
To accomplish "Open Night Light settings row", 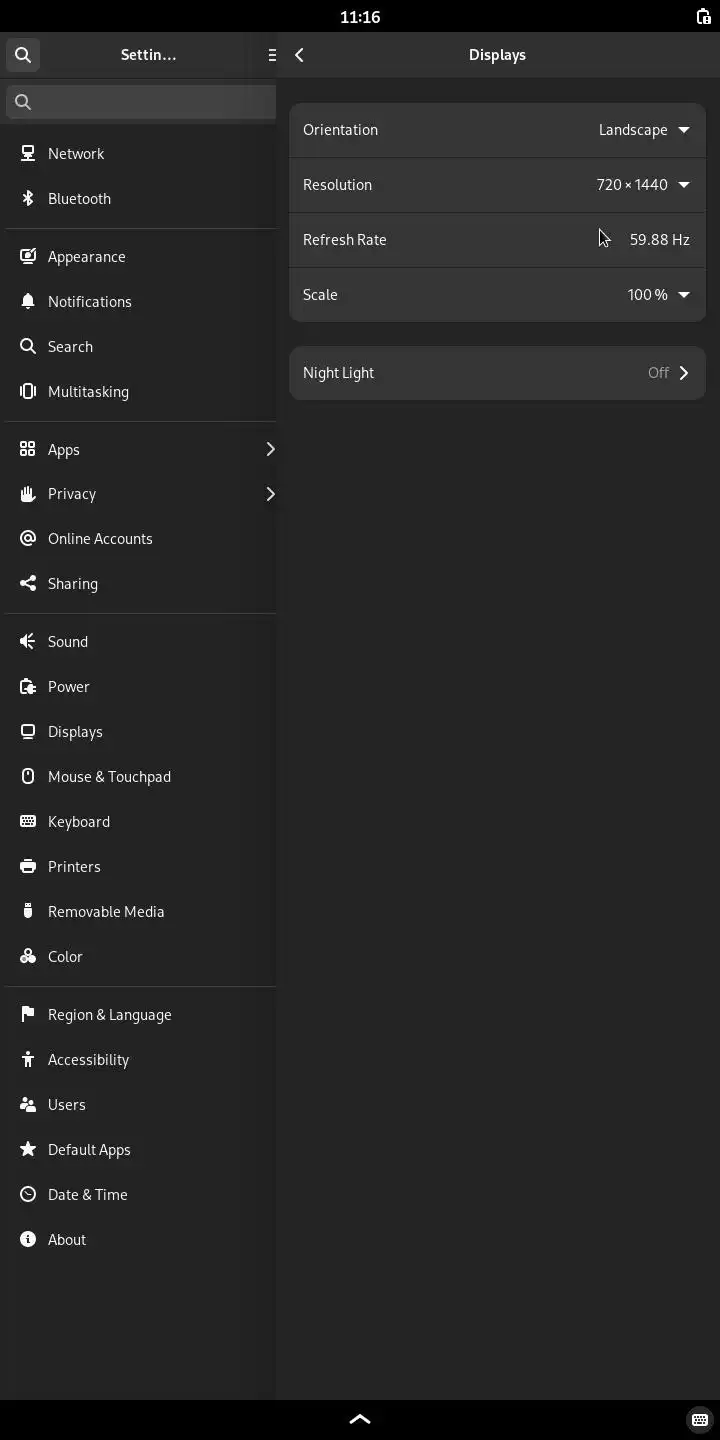I will click(x=497, y=373).
